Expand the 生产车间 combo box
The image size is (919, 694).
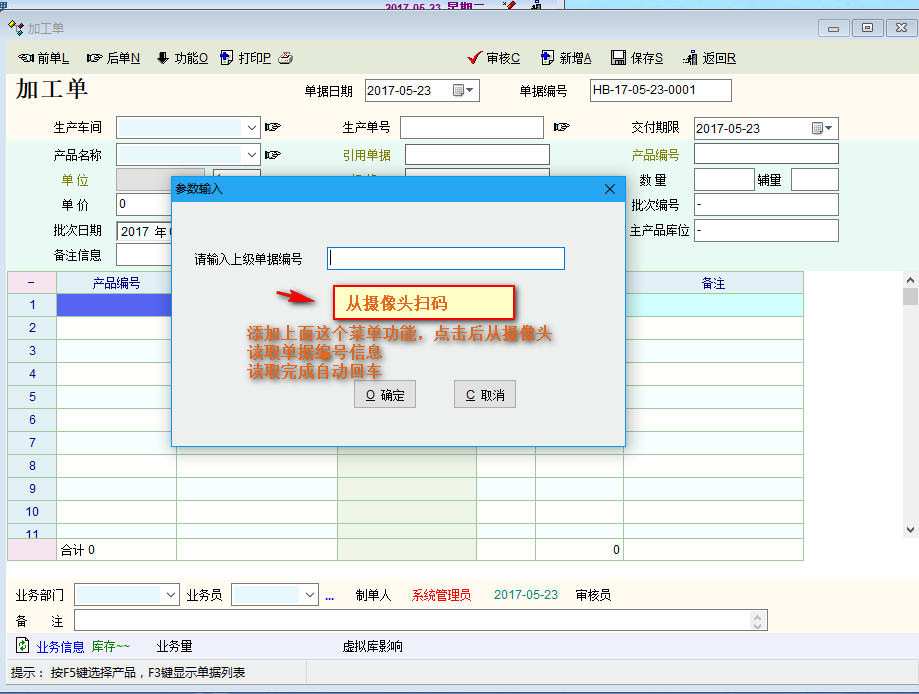pos(252,128)
